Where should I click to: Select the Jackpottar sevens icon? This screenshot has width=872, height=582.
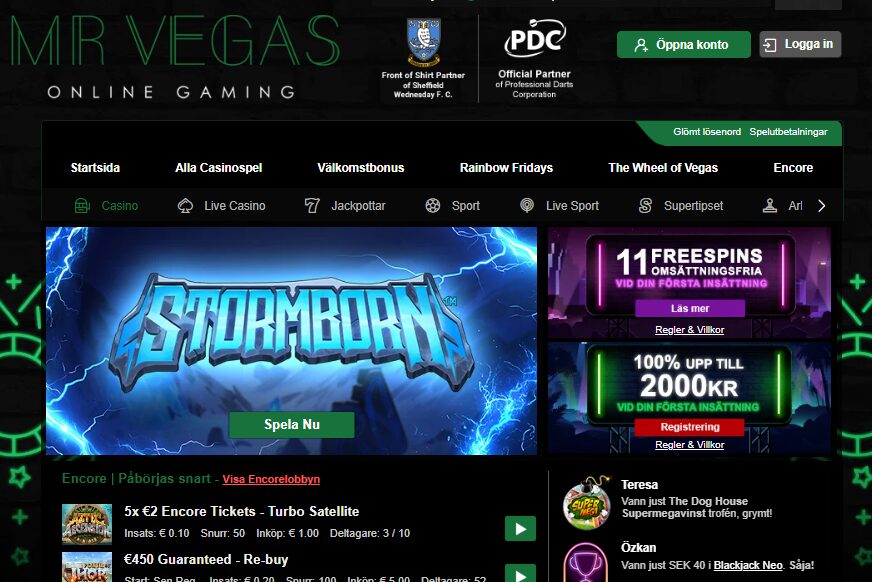(312, 206)
